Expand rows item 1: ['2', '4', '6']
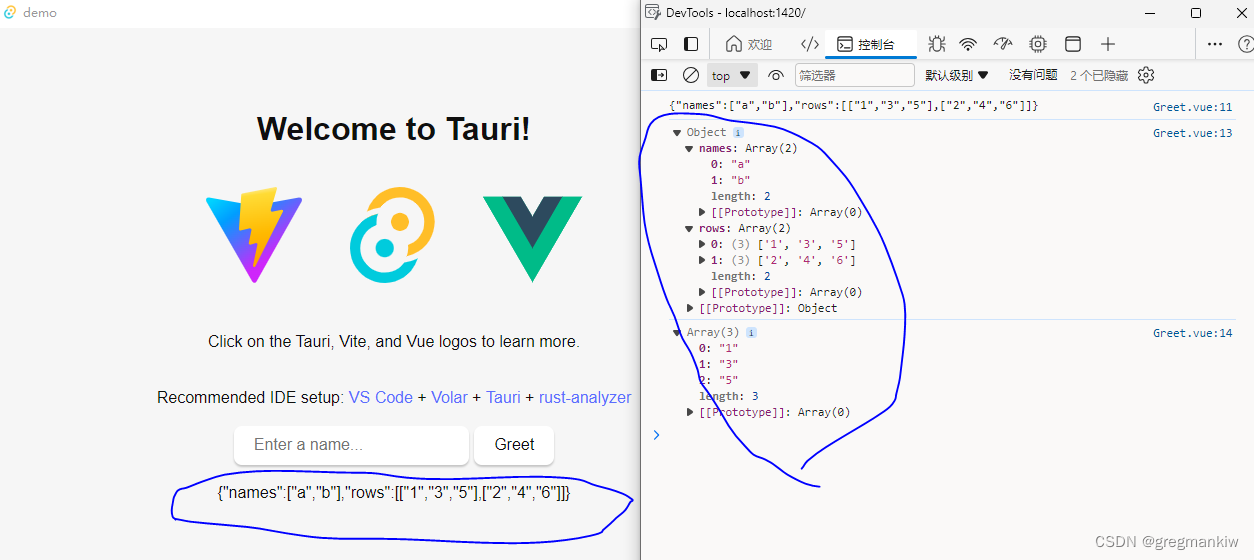 702,260
